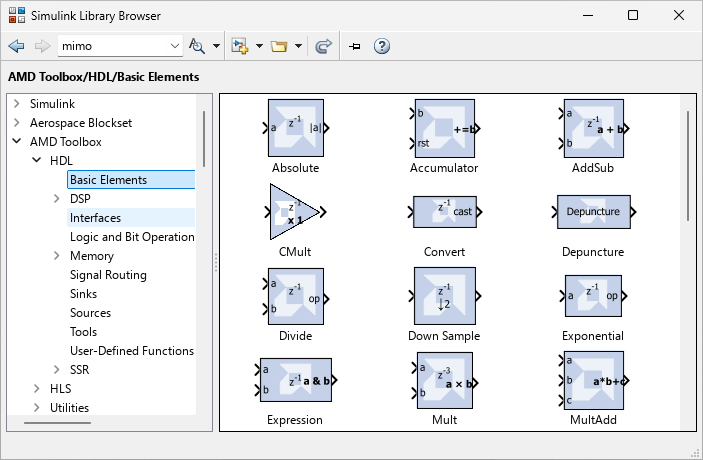The width and height of the screenshot is (703, 460).
Task: Collapse the AMD Toolbox tree node
Action: pos(17,142)
